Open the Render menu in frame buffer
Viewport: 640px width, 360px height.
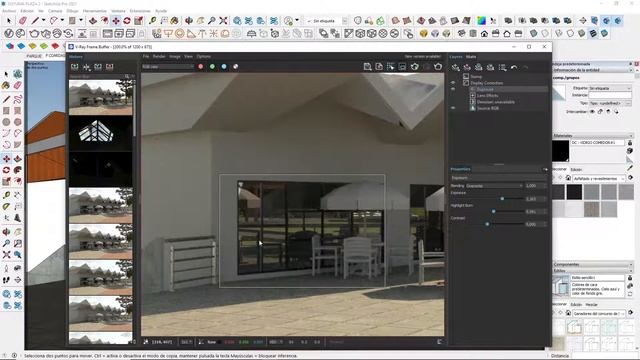(159, 56)
